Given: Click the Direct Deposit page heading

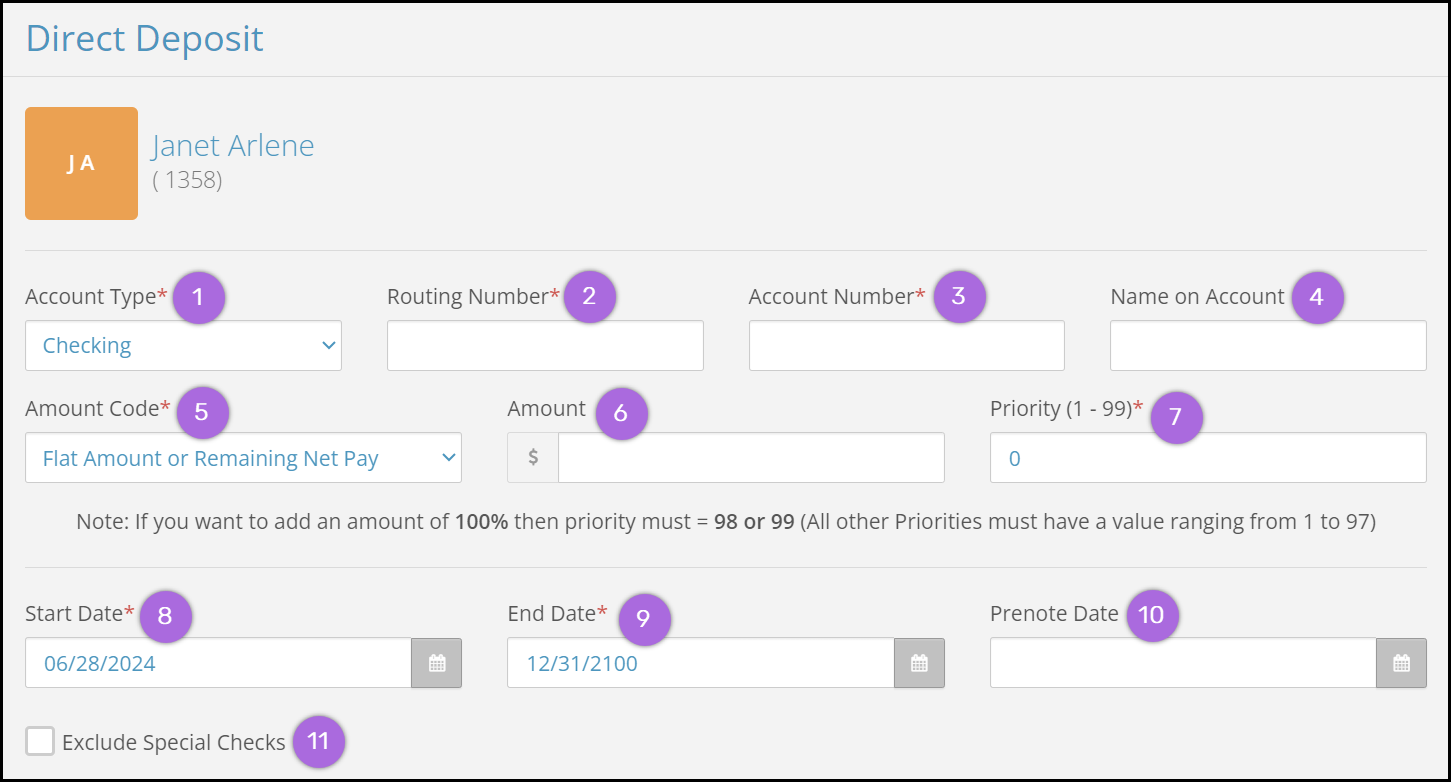Looking at the screenshot, I should pyautogui.click(x=145, y=39).
